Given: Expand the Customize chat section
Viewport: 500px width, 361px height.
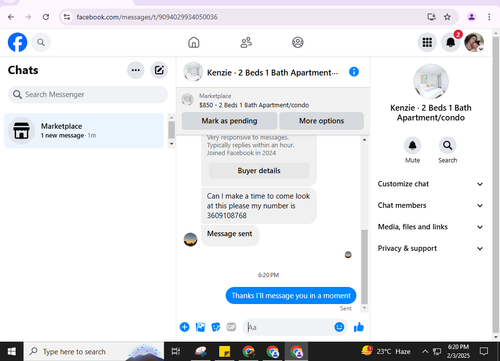Looking at the screenshot, I should (x=430, y=184).
